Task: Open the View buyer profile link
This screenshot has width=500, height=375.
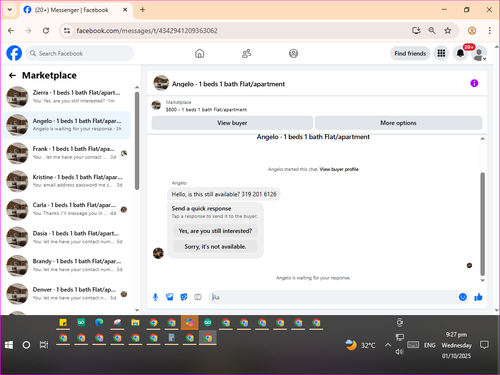Action: point(339,169)
